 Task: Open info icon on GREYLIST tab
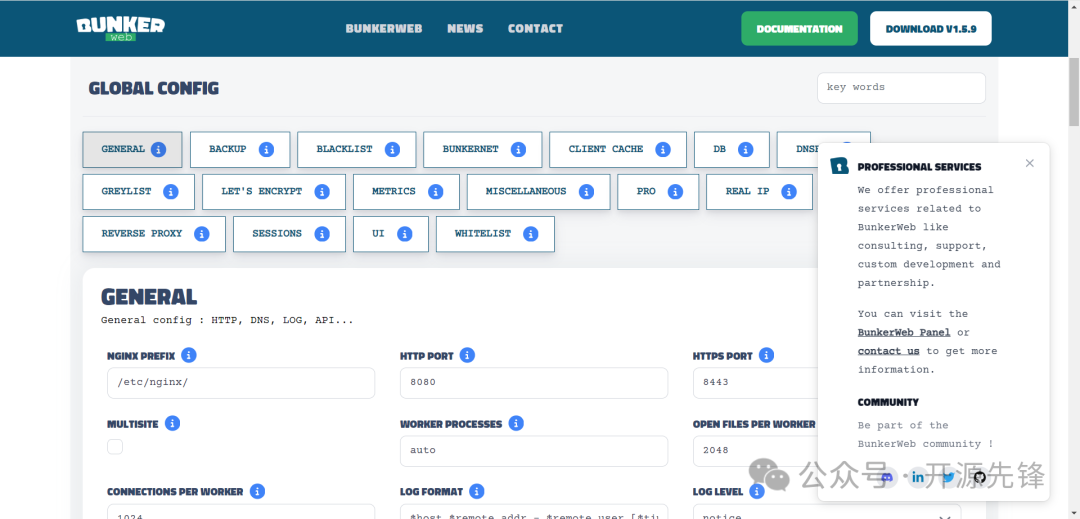(172, 191)
